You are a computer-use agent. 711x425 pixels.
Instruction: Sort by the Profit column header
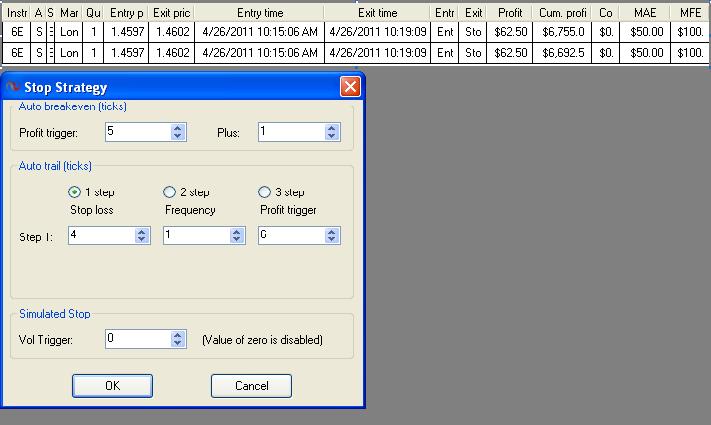point(510,13)
